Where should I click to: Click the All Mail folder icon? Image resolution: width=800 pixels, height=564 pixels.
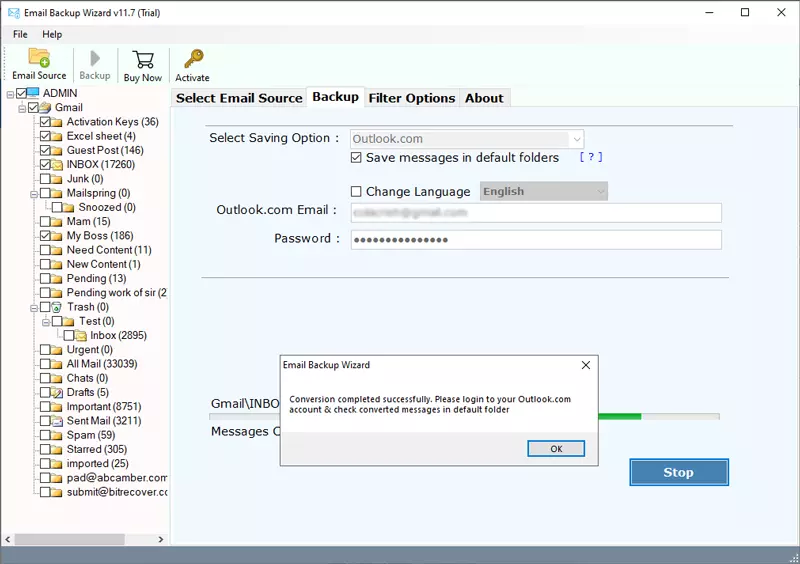tap(57, 364)
